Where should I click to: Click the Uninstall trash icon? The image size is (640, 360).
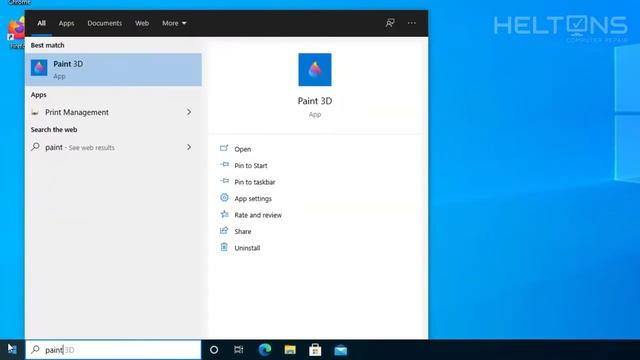pyautogui.click(x=224, y=247)
